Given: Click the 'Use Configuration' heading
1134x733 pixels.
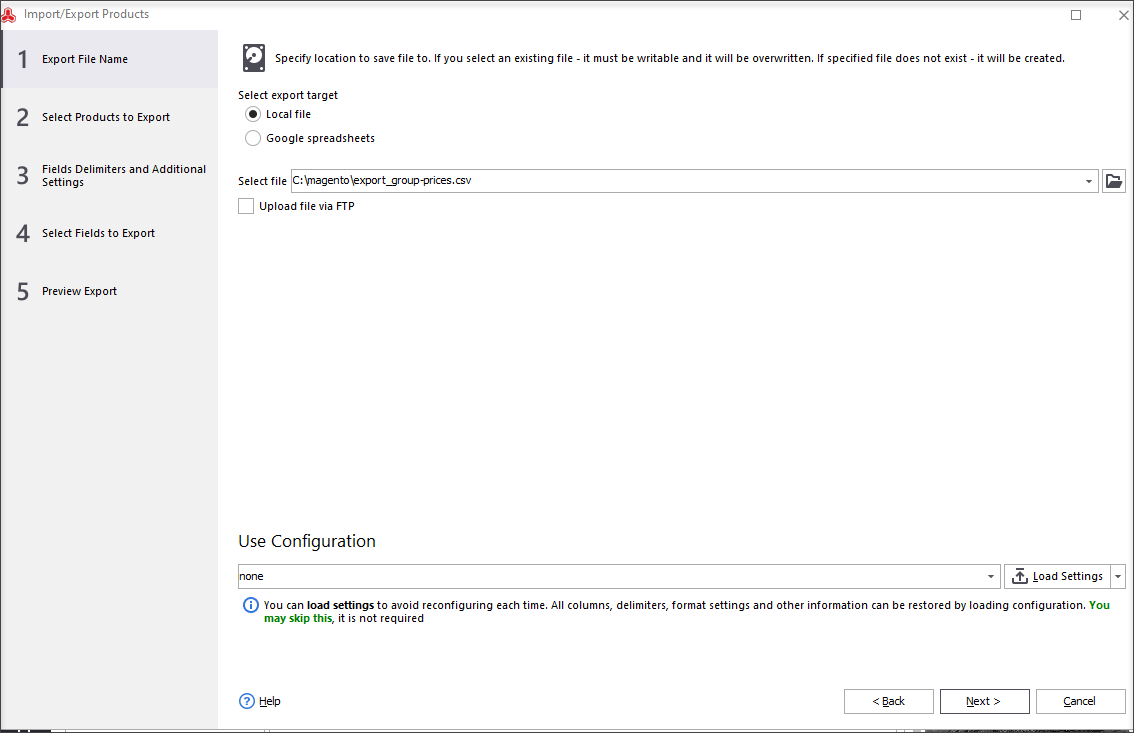Looking at the screenshot, I should [307, 541].
